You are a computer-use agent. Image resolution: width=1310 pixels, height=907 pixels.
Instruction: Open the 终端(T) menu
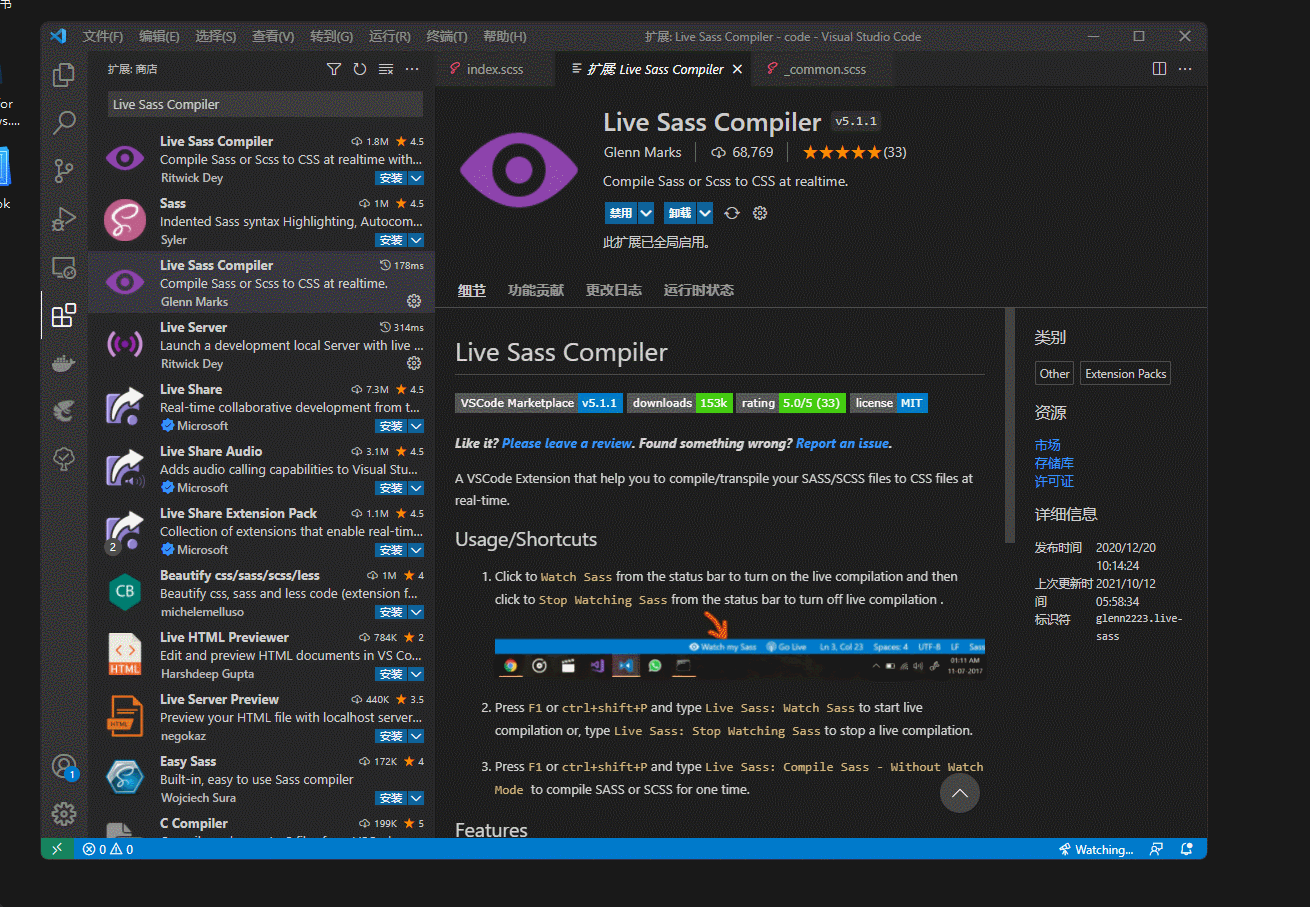(x=447, y=36)
